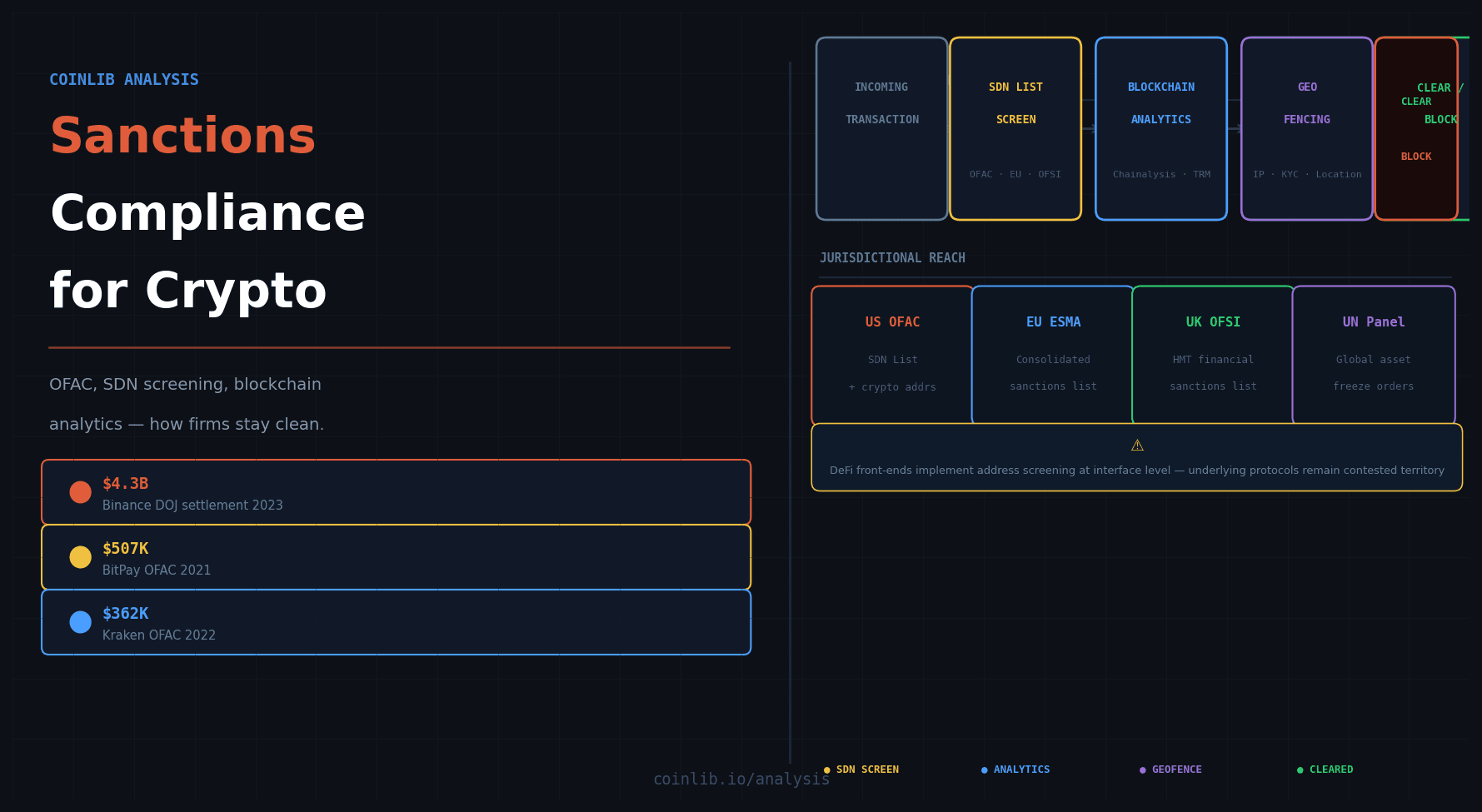Click the 'Chainalysis · TRM' subtext
The image size is (1482, 812).
click(x=1161, y=175)
